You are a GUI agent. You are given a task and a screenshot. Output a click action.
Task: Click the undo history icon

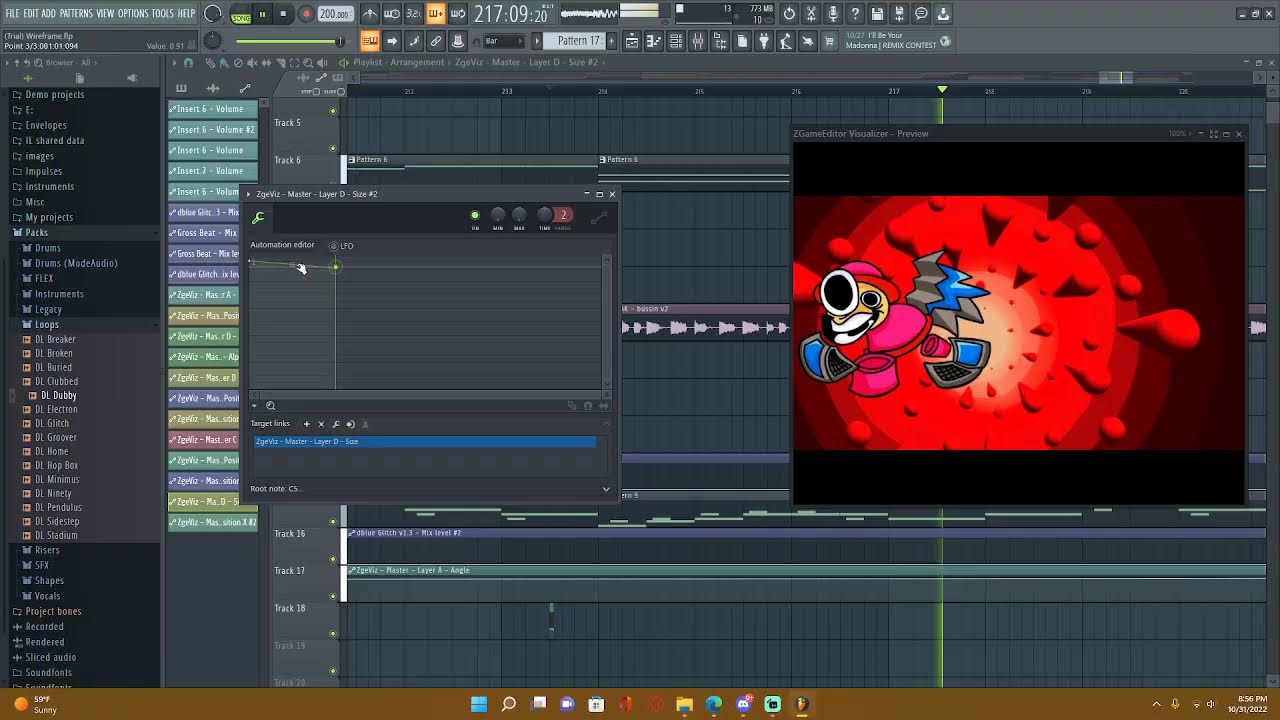(x=789, y=14)
